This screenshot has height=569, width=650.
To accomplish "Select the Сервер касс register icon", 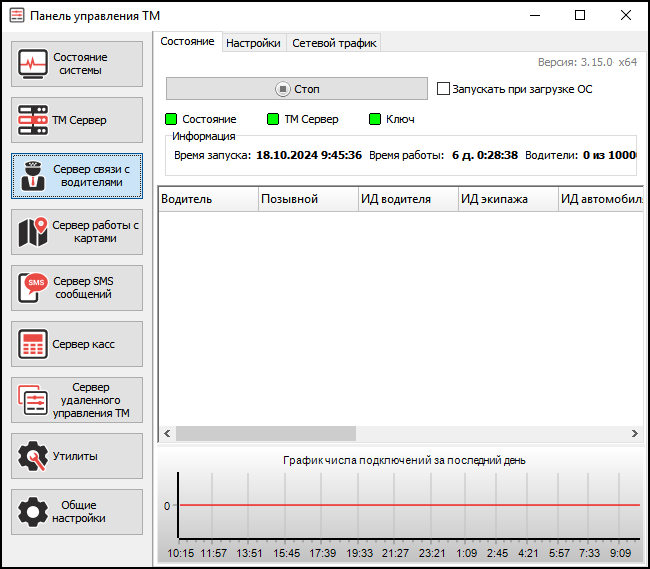I will point(33,344).
